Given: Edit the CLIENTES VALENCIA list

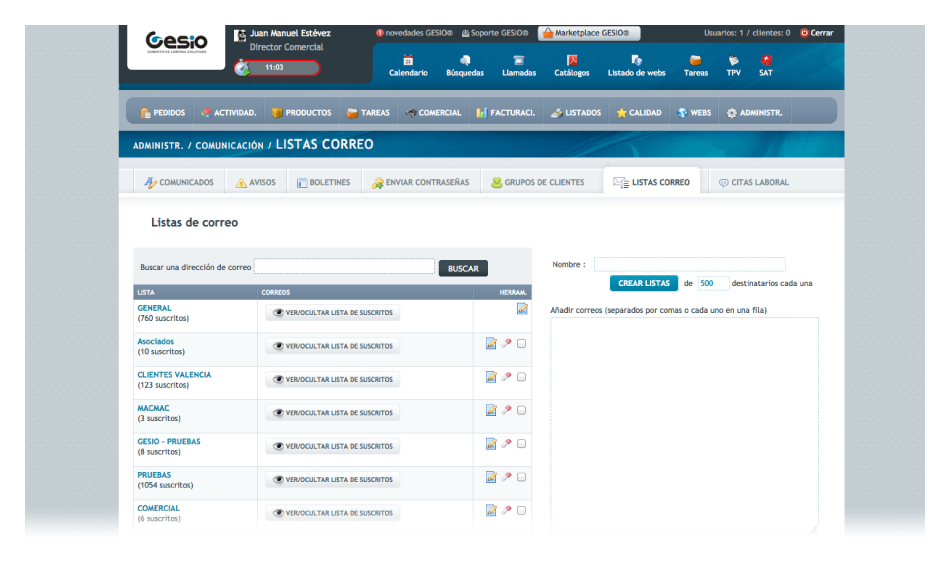Looking at the screenshot, I should point(491,377).
